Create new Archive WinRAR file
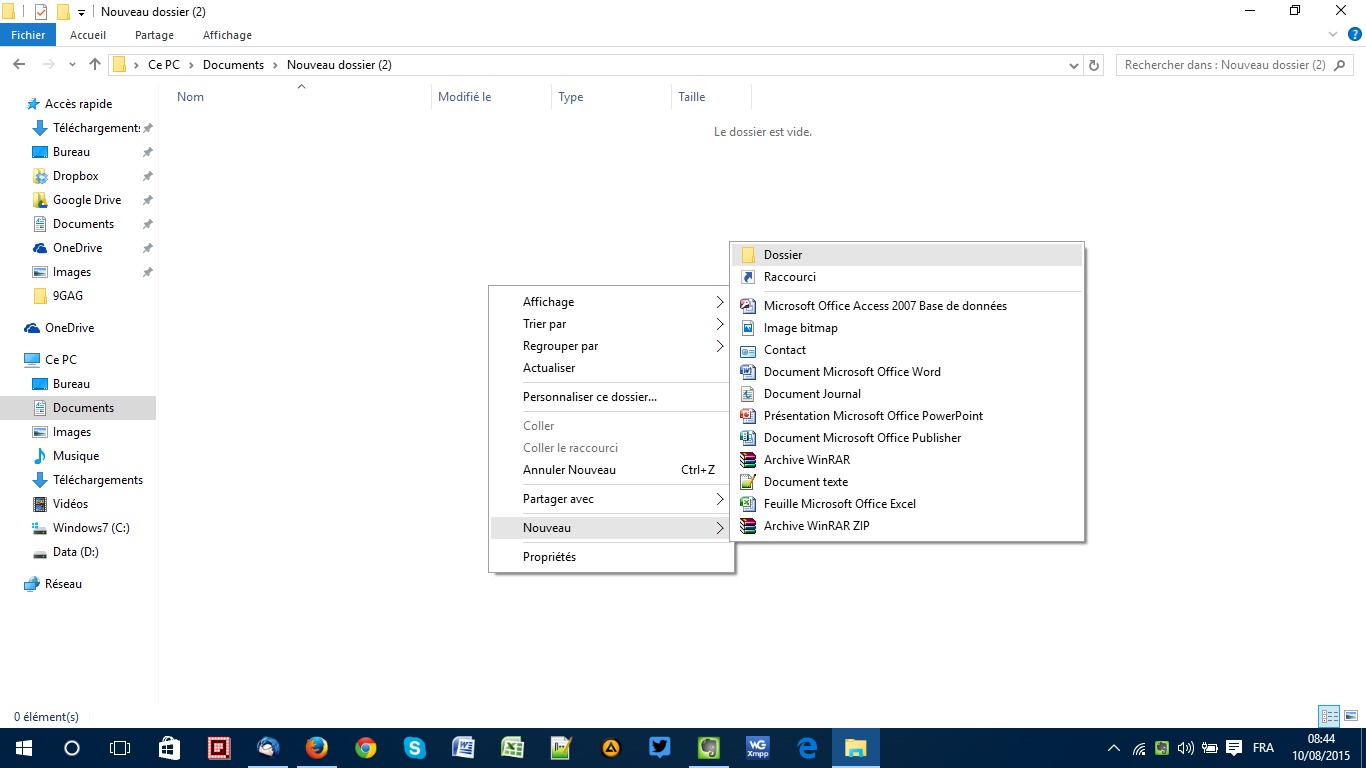 [907, 460]
